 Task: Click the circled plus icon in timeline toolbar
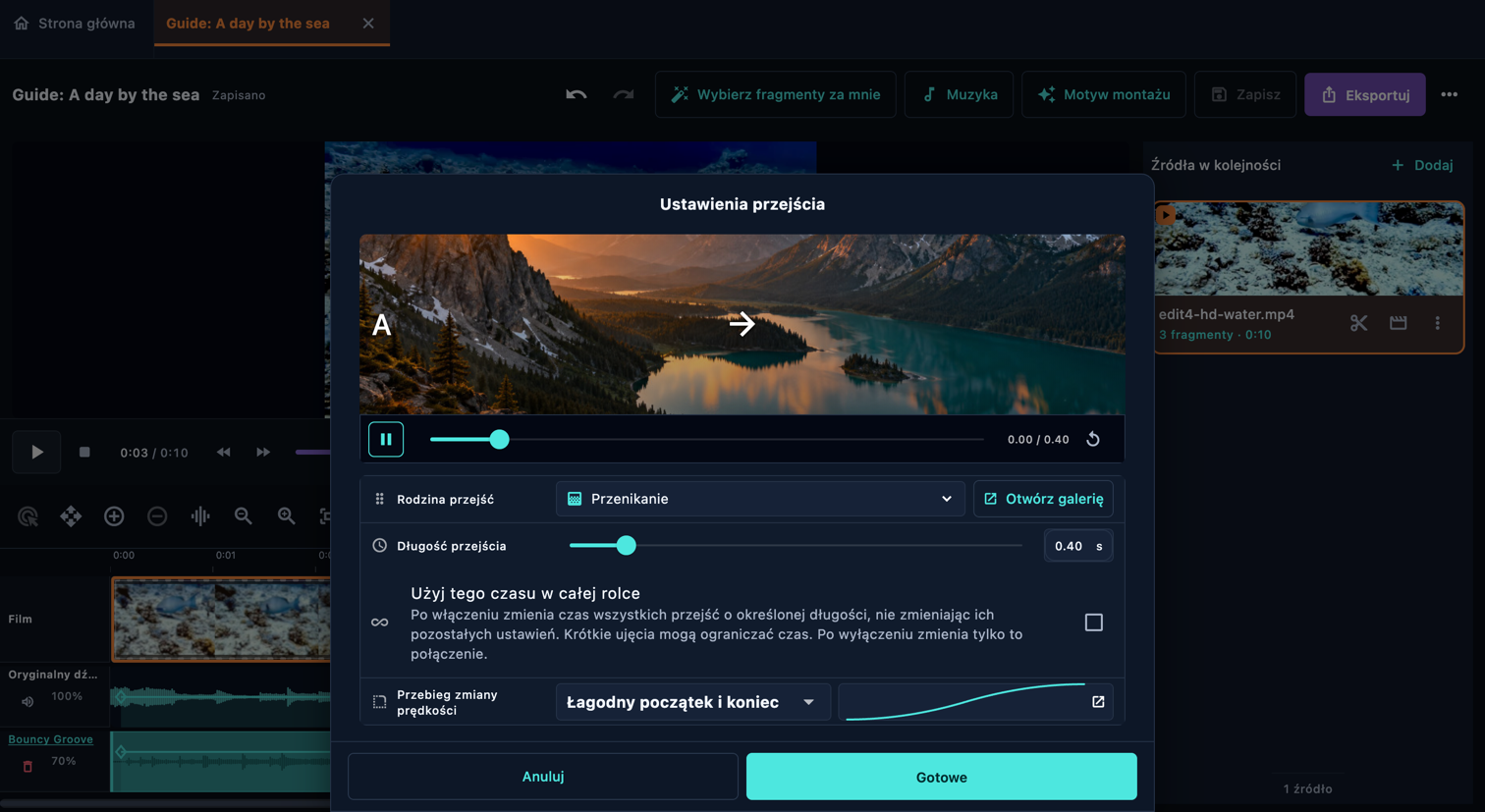click(114, 515)
